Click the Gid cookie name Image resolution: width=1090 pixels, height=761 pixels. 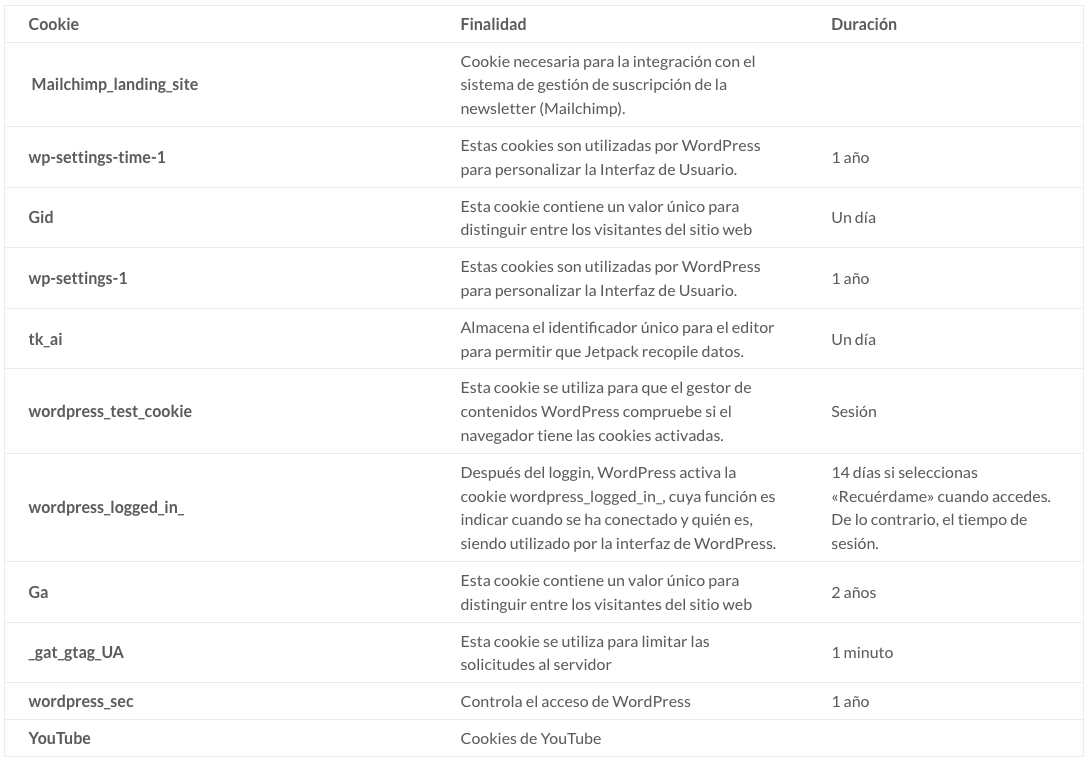pyautogui.click(x=41, y=218)
